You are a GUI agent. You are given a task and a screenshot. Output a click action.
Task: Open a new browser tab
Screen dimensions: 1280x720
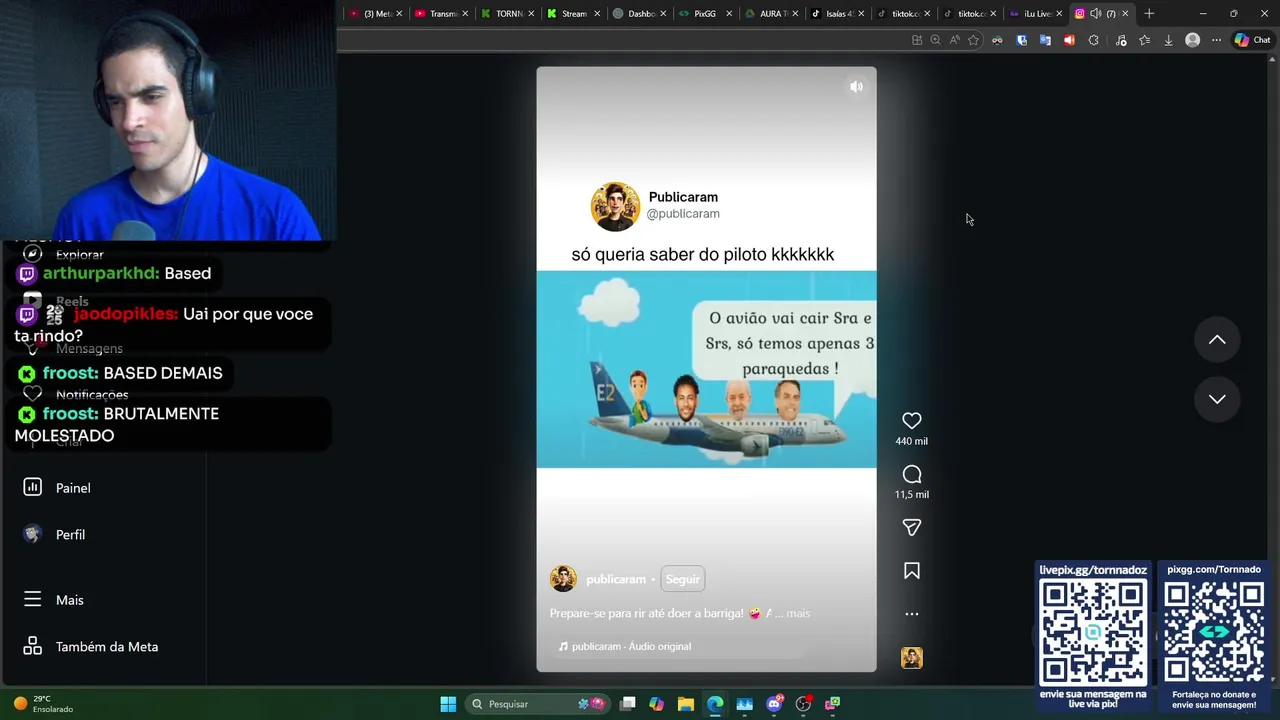coord(1149,13)
